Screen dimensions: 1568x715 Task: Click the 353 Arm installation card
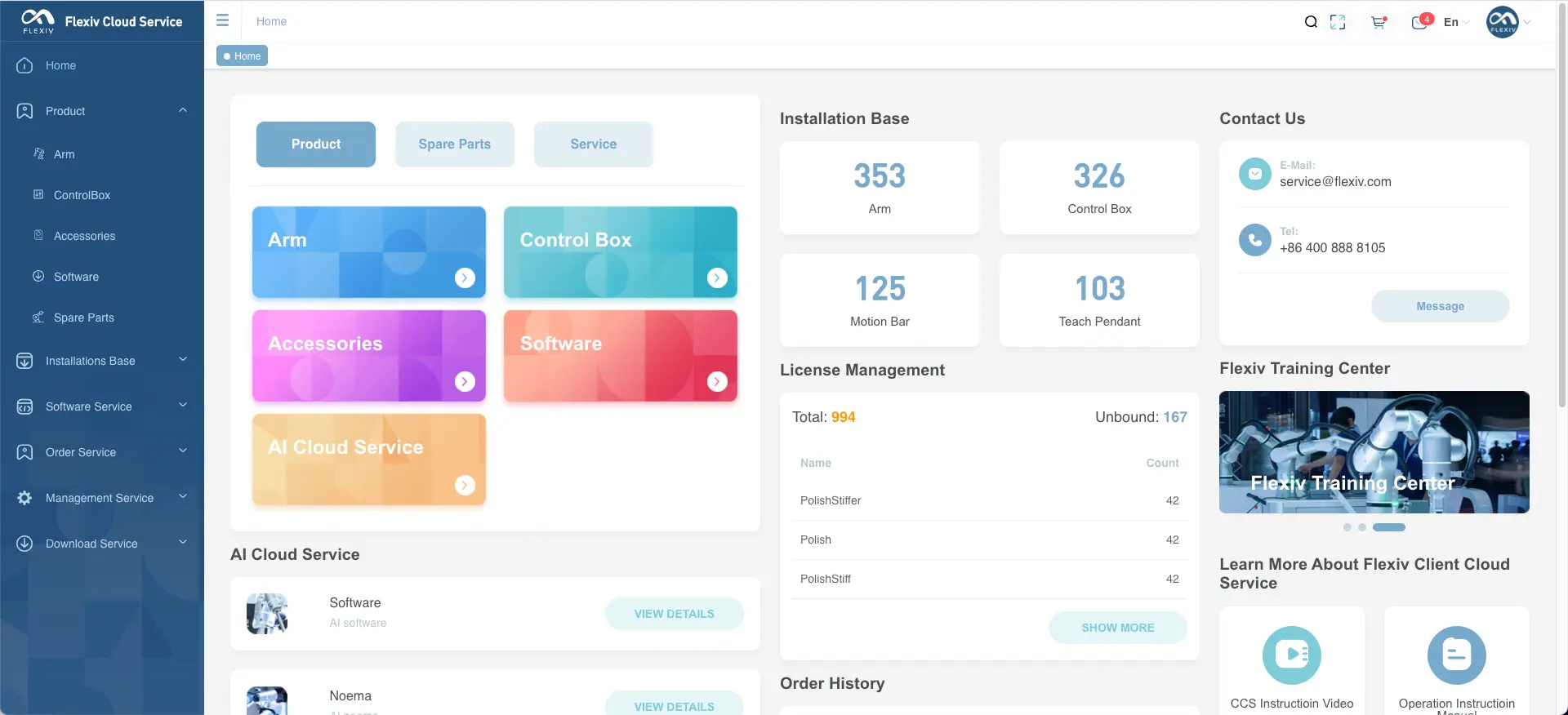pos(880,188)
